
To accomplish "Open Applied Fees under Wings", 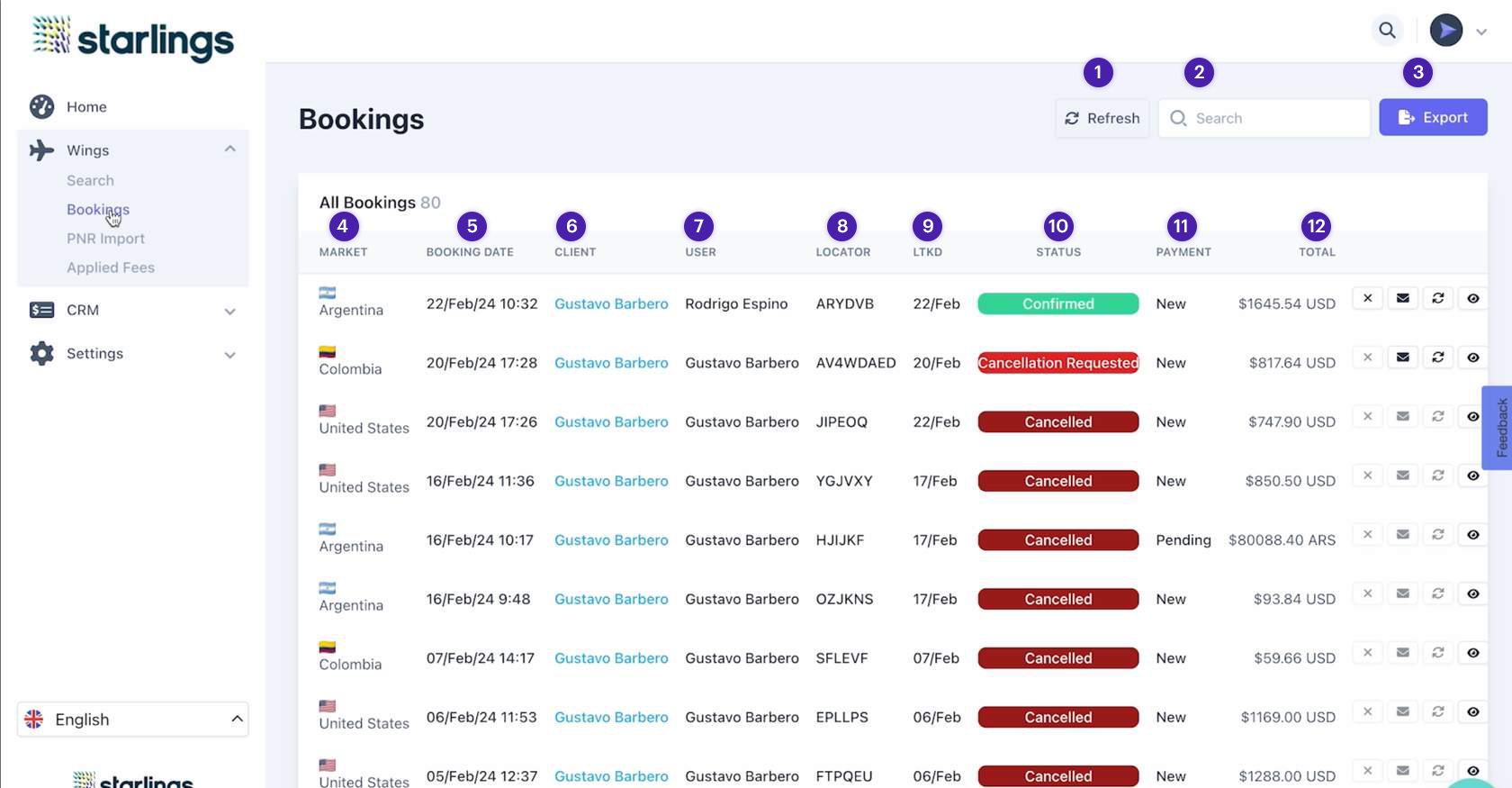I will pyautogui.click(x=111, y=267).
